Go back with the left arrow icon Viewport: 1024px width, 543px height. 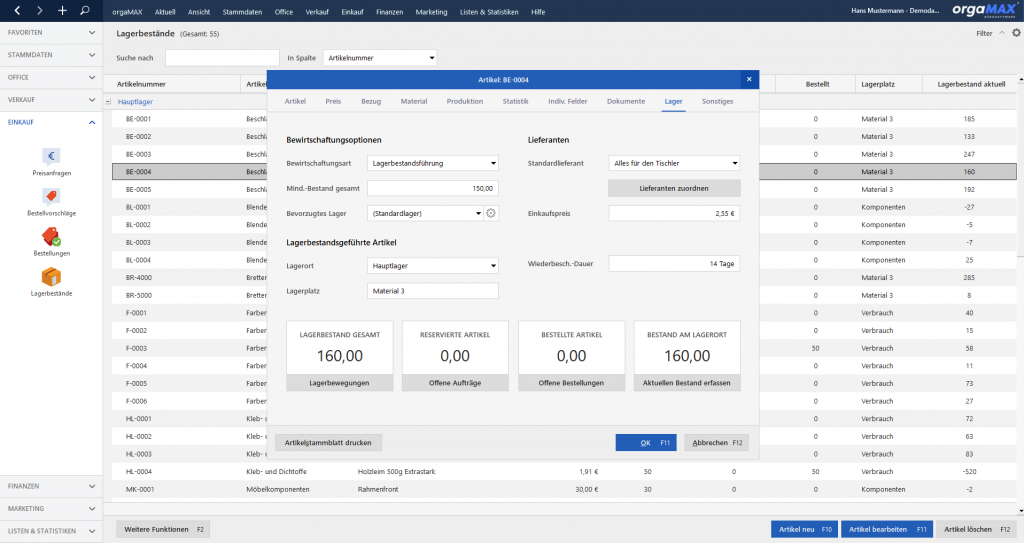coord(17,10)
